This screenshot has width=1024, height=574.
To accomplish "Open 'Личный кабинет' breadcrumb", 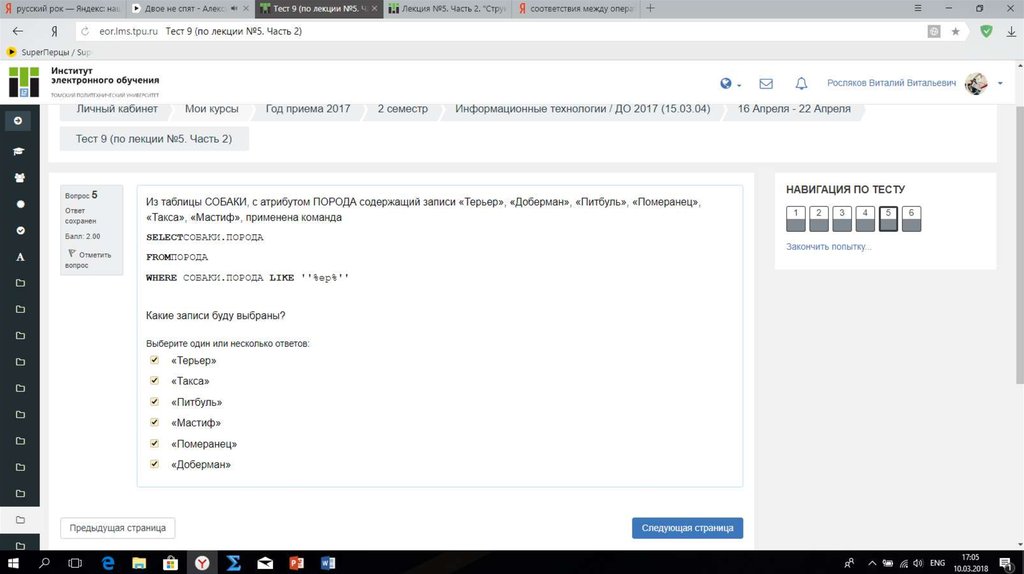I will pyautogui.click(x=117, y=109).
